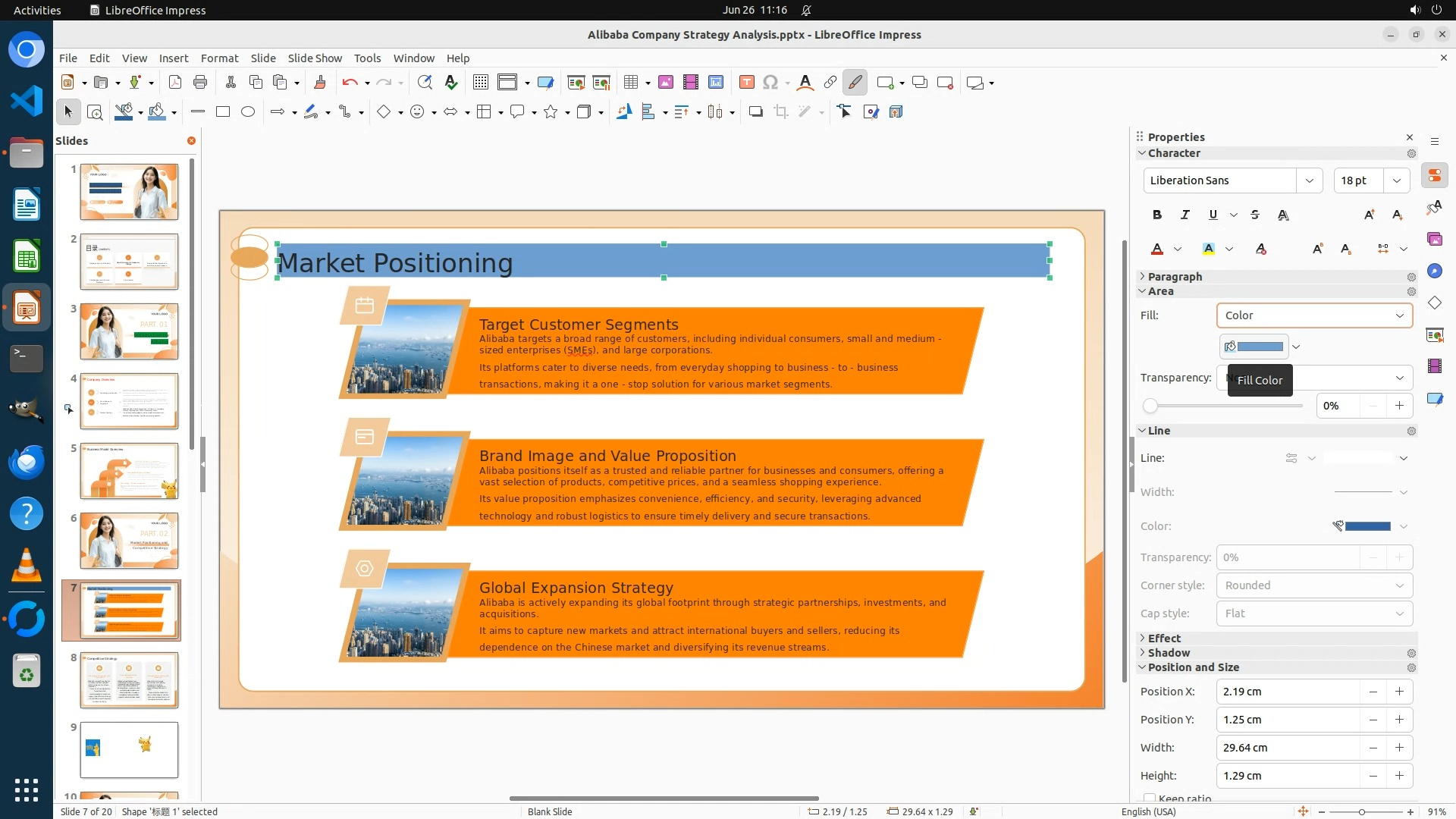This screenshot has height=819, width=1456.
Task: Select the Rectangle drawing tool
Action: 223,112
